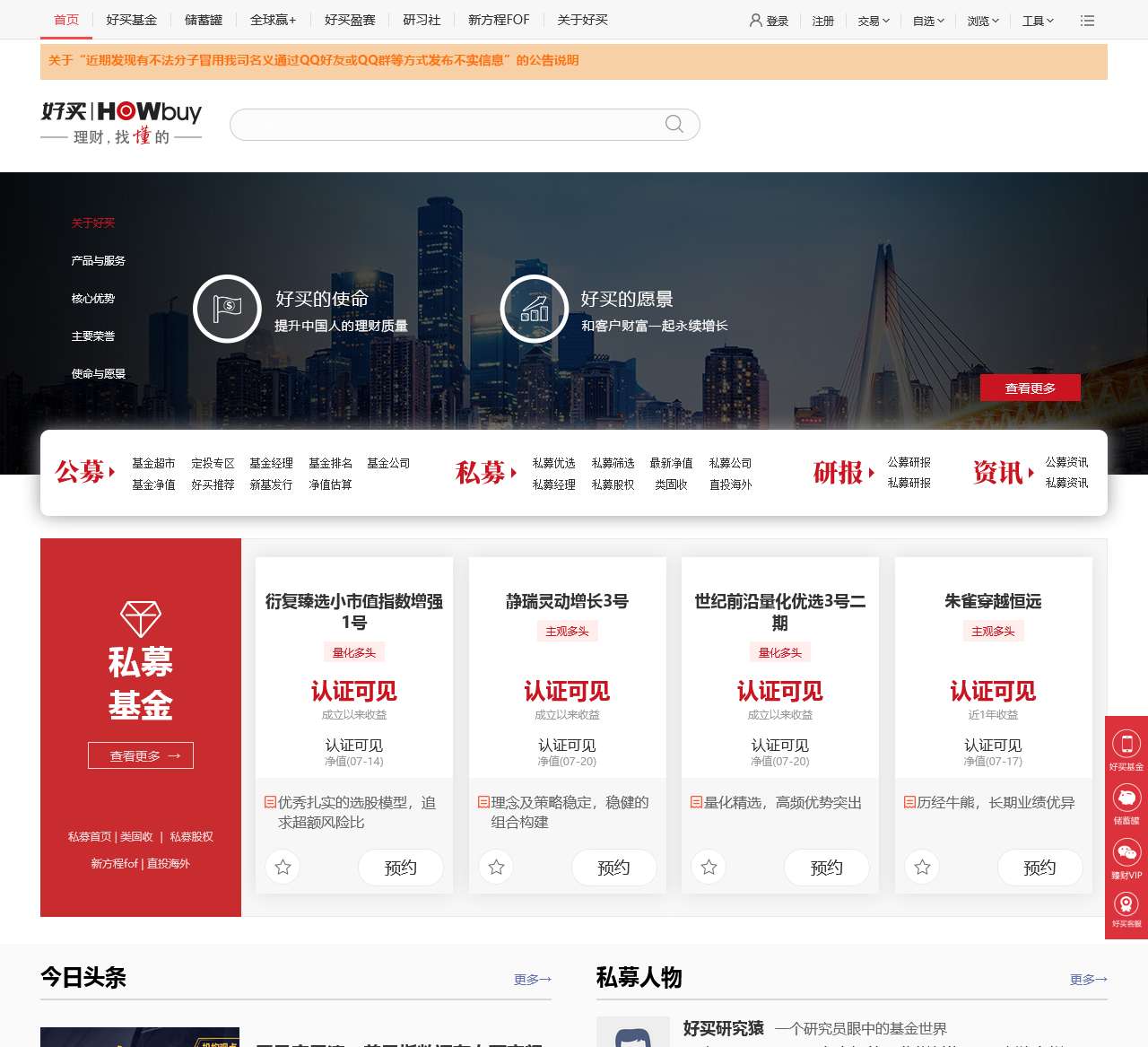Open the 定投专区 link

tap(213, 463)
